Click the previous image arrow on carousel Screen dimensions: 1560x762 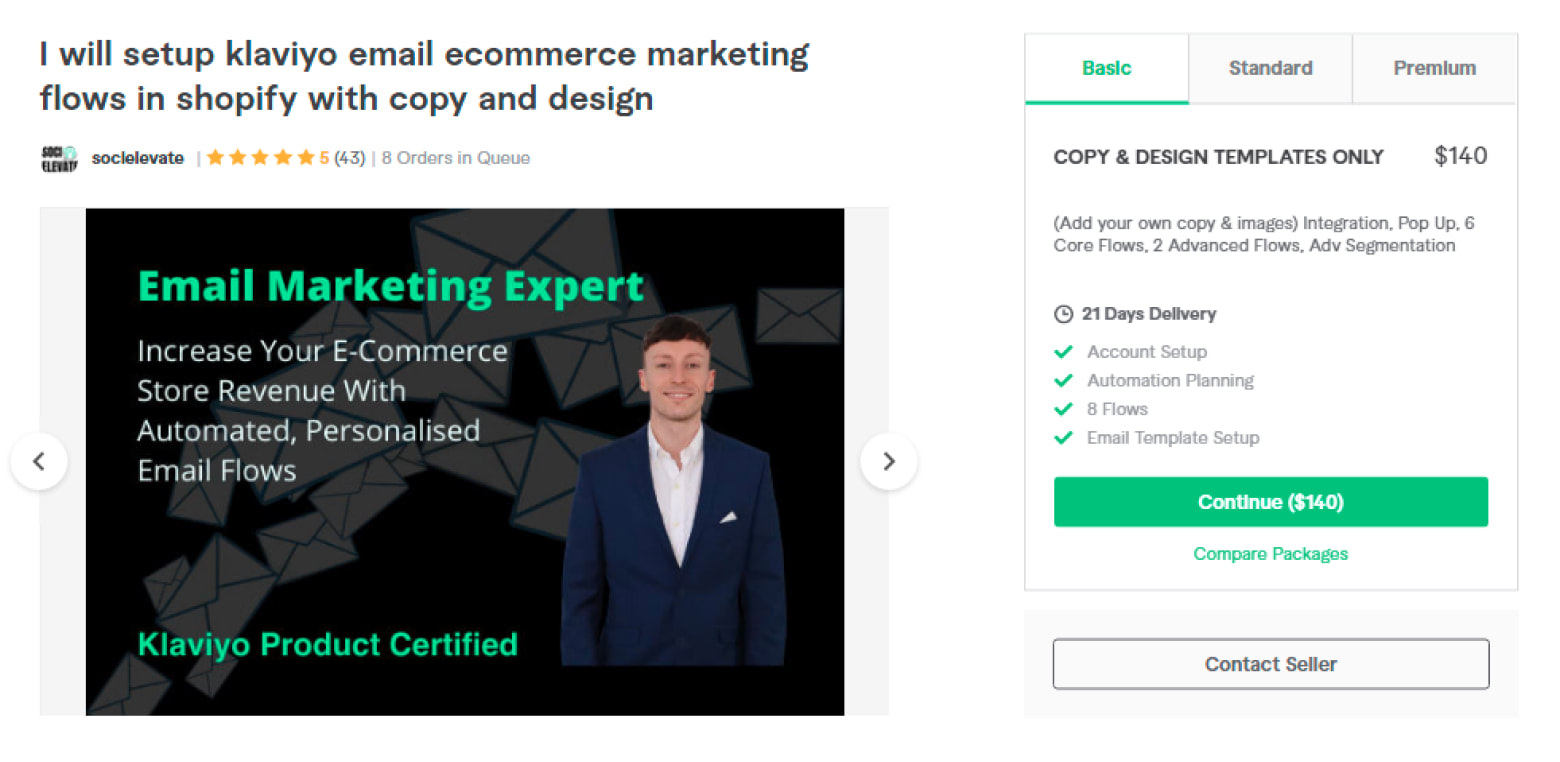point(39,461)
